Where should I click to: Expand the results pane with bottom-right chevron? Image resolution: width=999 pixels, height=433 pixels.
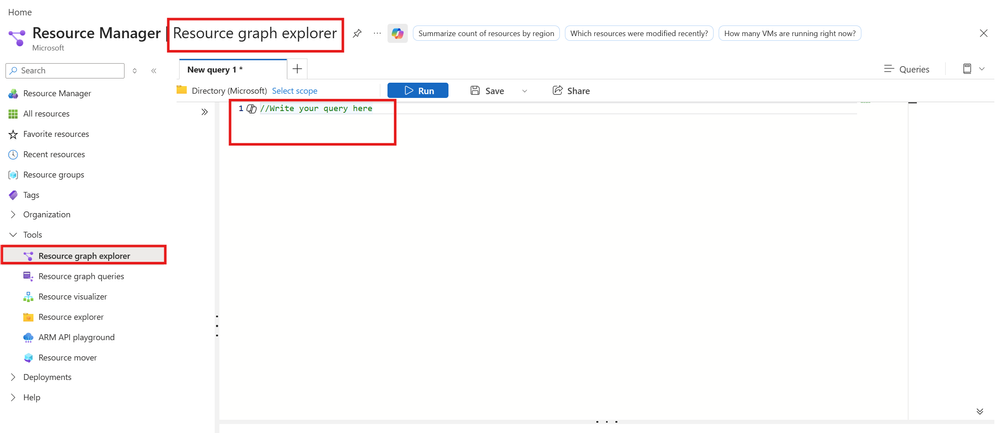pyautogui.click(x=980, y=411)
